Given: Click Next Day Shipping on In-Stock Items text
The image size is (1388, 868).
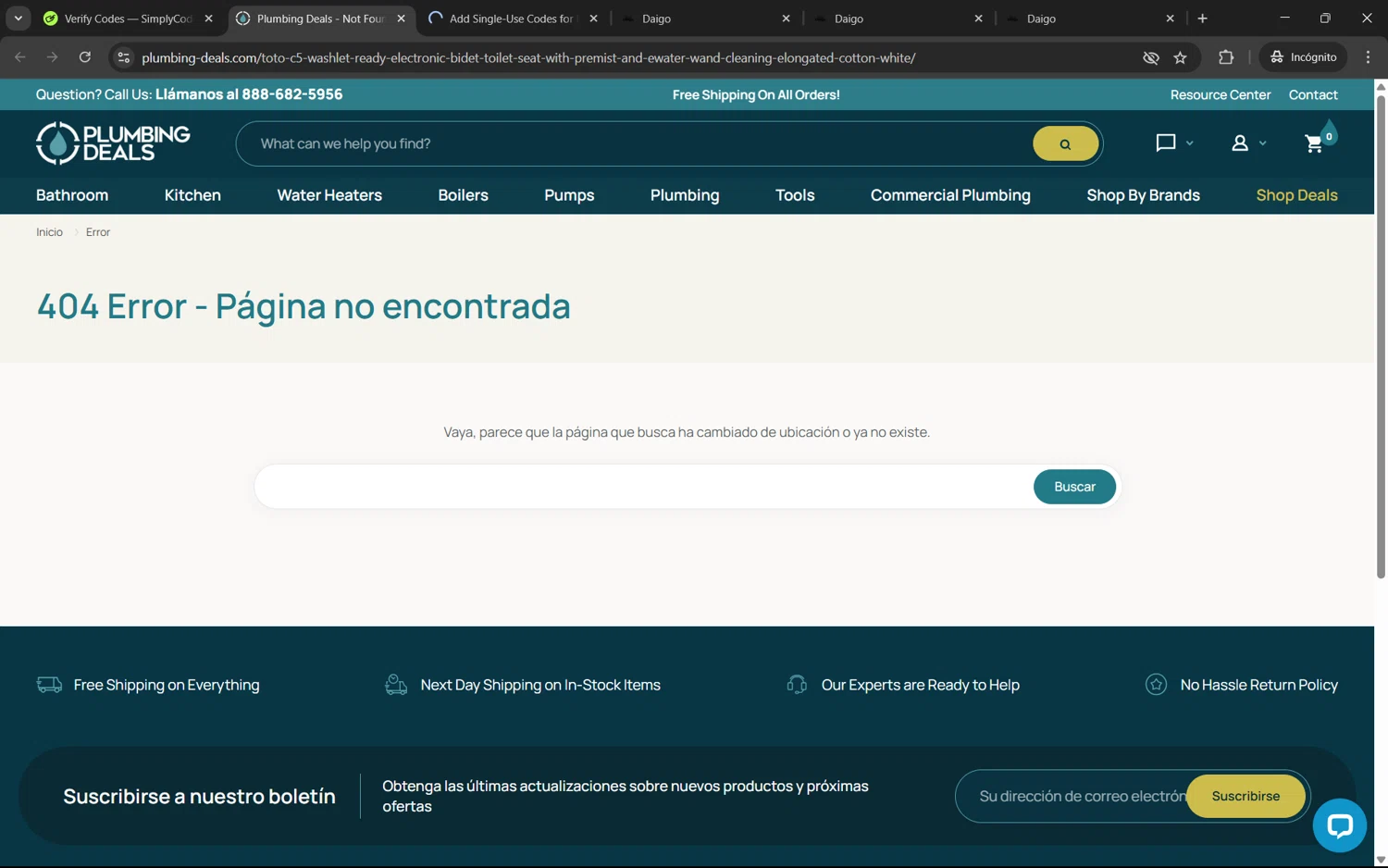Looking at the screenshot, I should click(x=540, y=685).
